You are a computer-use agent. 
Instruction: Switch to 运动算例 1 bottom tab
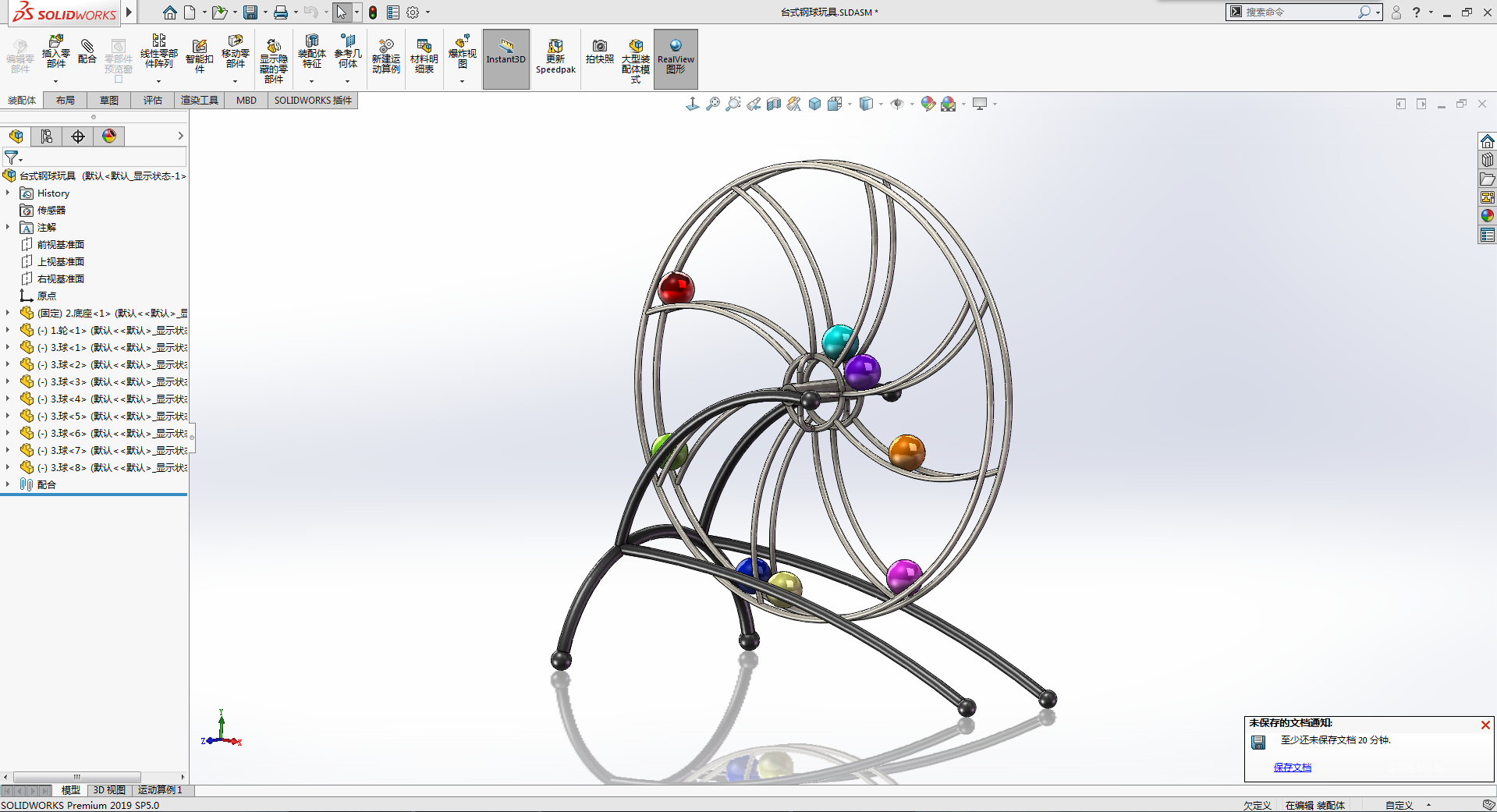pyautogui.click(x=160, y=790)
